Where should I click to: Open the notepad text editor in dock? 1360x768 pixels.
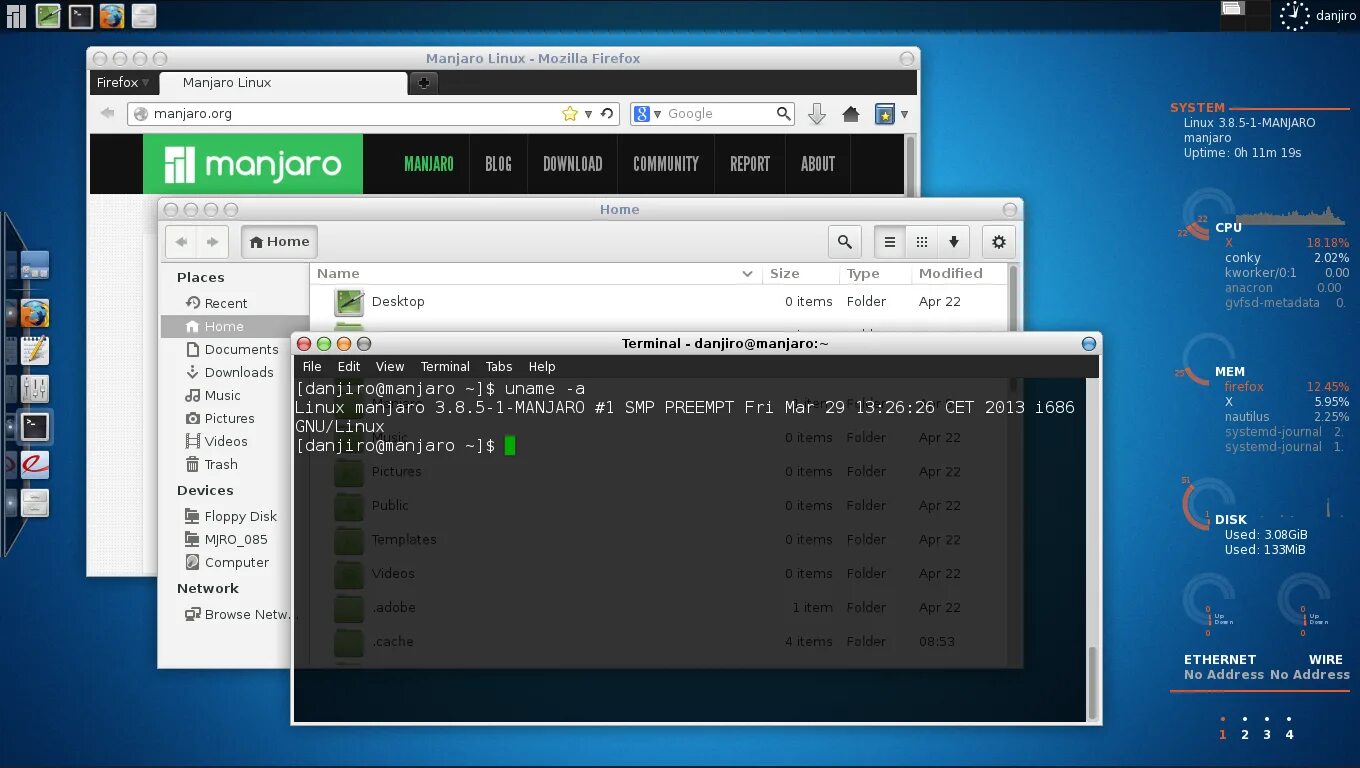point(35,350)
